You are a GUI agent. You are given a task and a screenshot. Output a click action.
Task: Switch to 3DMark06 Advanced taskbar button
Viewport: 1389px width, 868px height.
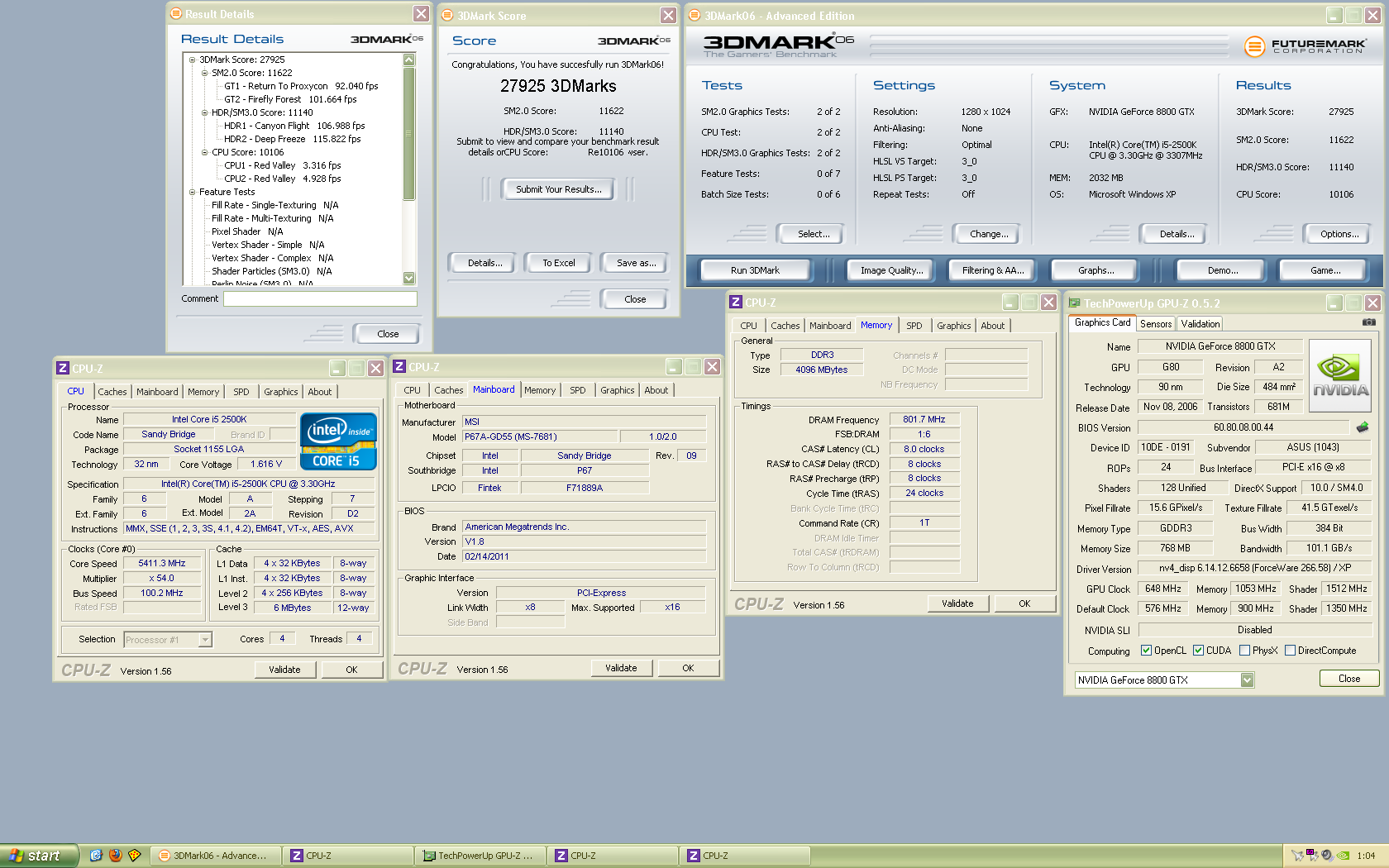coord(216,856)
